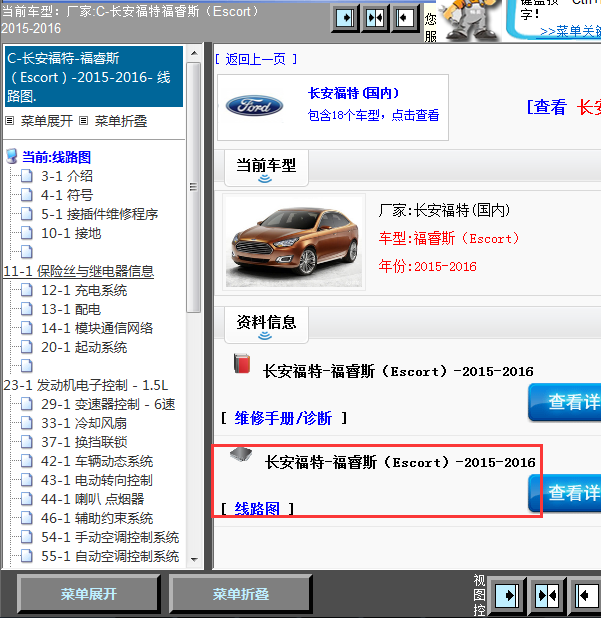Click 厂家:长安福特(国内) text
The image size is (601, 618).
coord(444,210)
